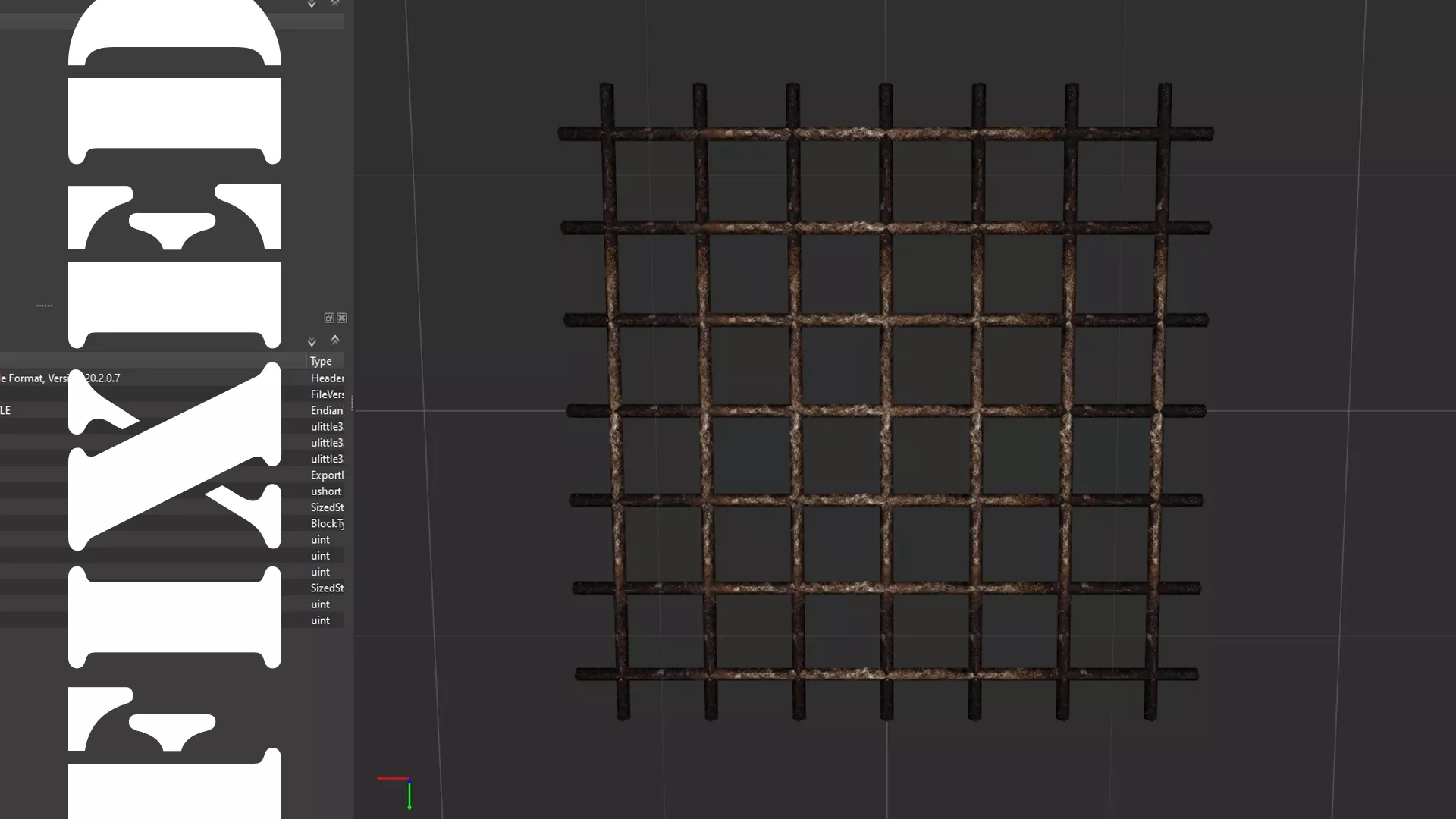Close the Block Details dock panel
The width and height of the screenshot is (1456, 819).
point(342,318)
